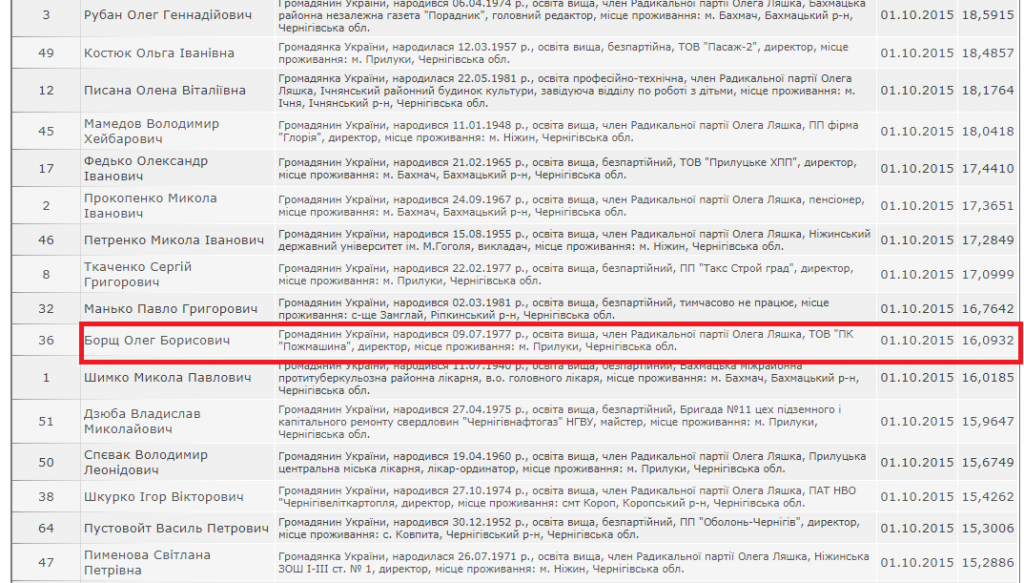1024x583 pixels.
Task: Click on Петренко Микола Іванович
Action: pos(174,240)
